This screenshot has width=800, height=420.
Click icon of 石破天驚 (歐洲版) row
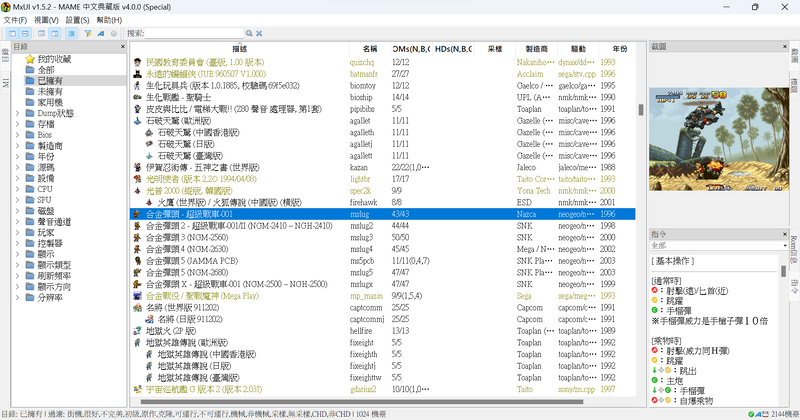click(137, 121)
